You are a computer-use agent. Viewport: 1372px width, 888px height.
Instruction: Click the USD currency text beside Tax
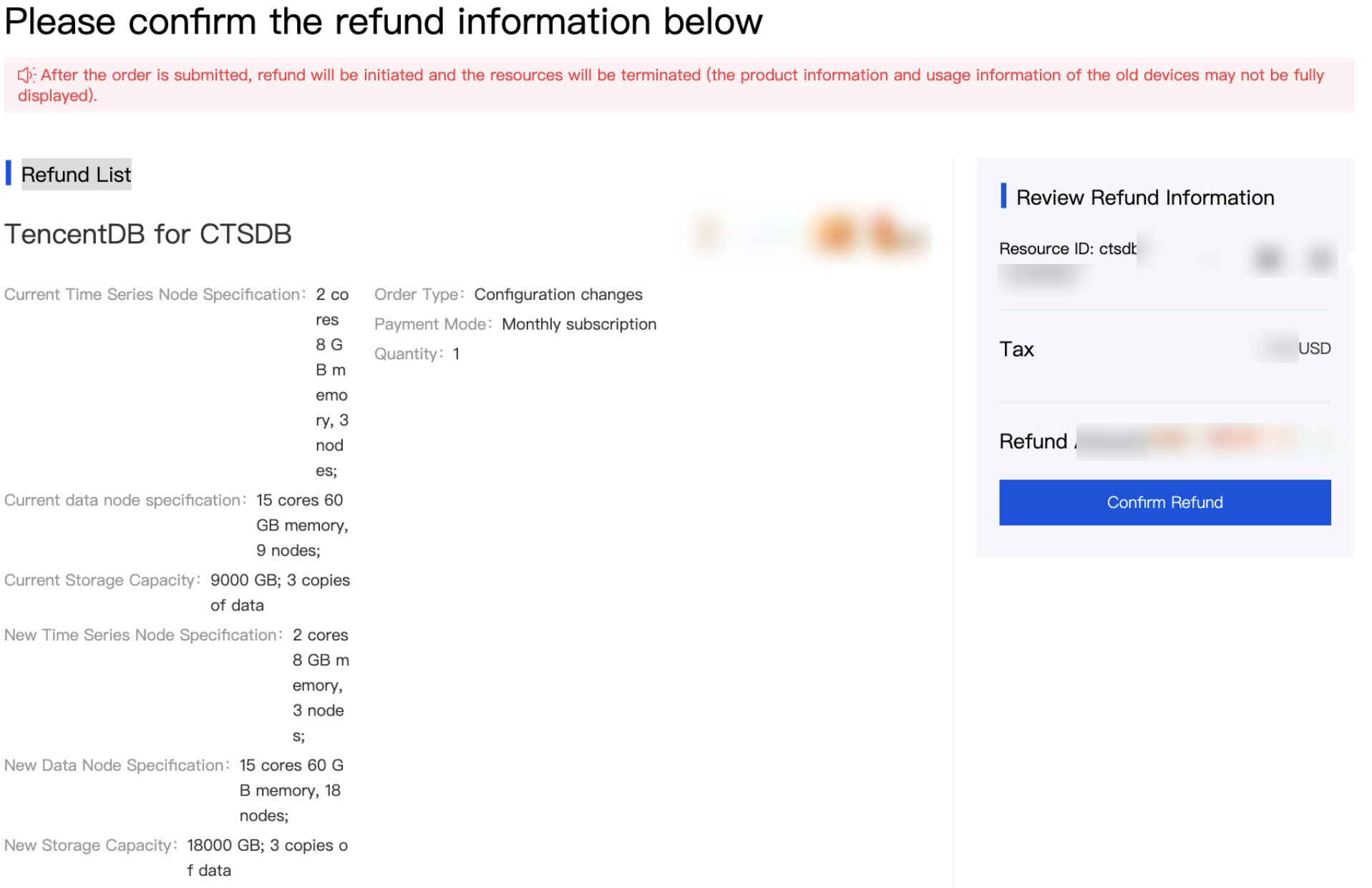pyautogui.click(x=1313, y=348)
